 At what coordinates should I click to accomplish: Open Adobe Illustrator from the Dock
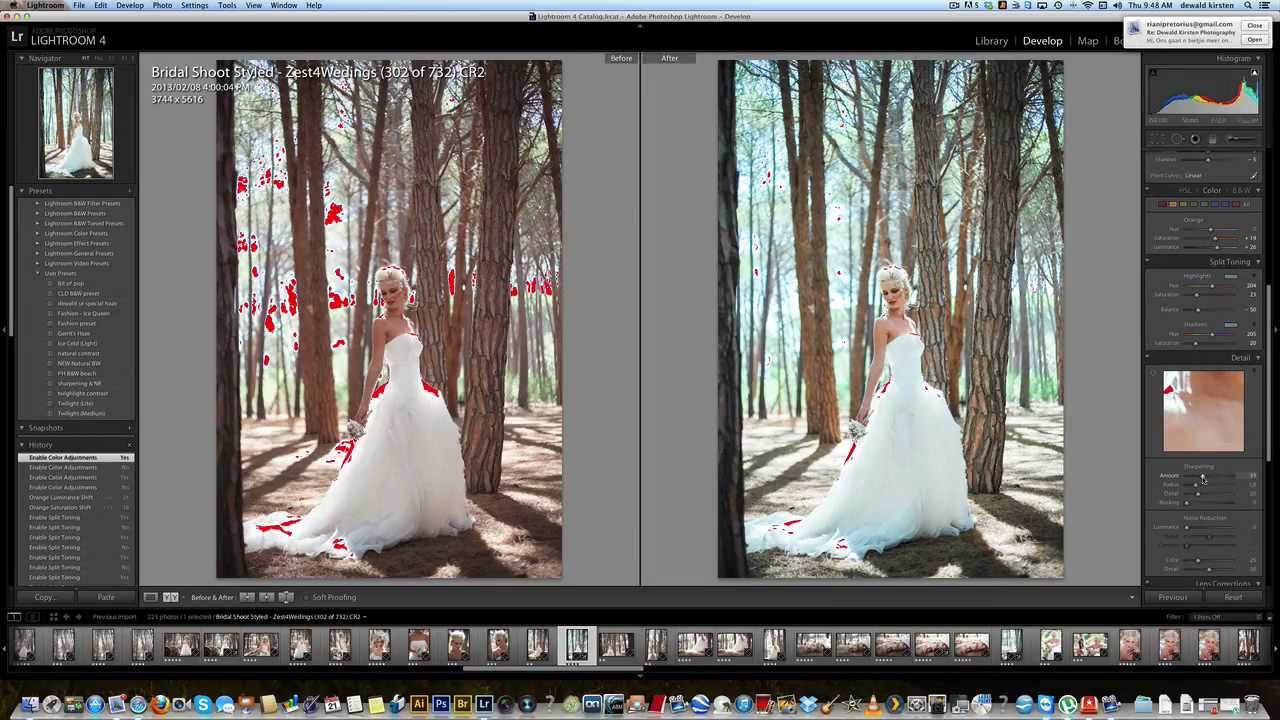[x=419, y=705]
